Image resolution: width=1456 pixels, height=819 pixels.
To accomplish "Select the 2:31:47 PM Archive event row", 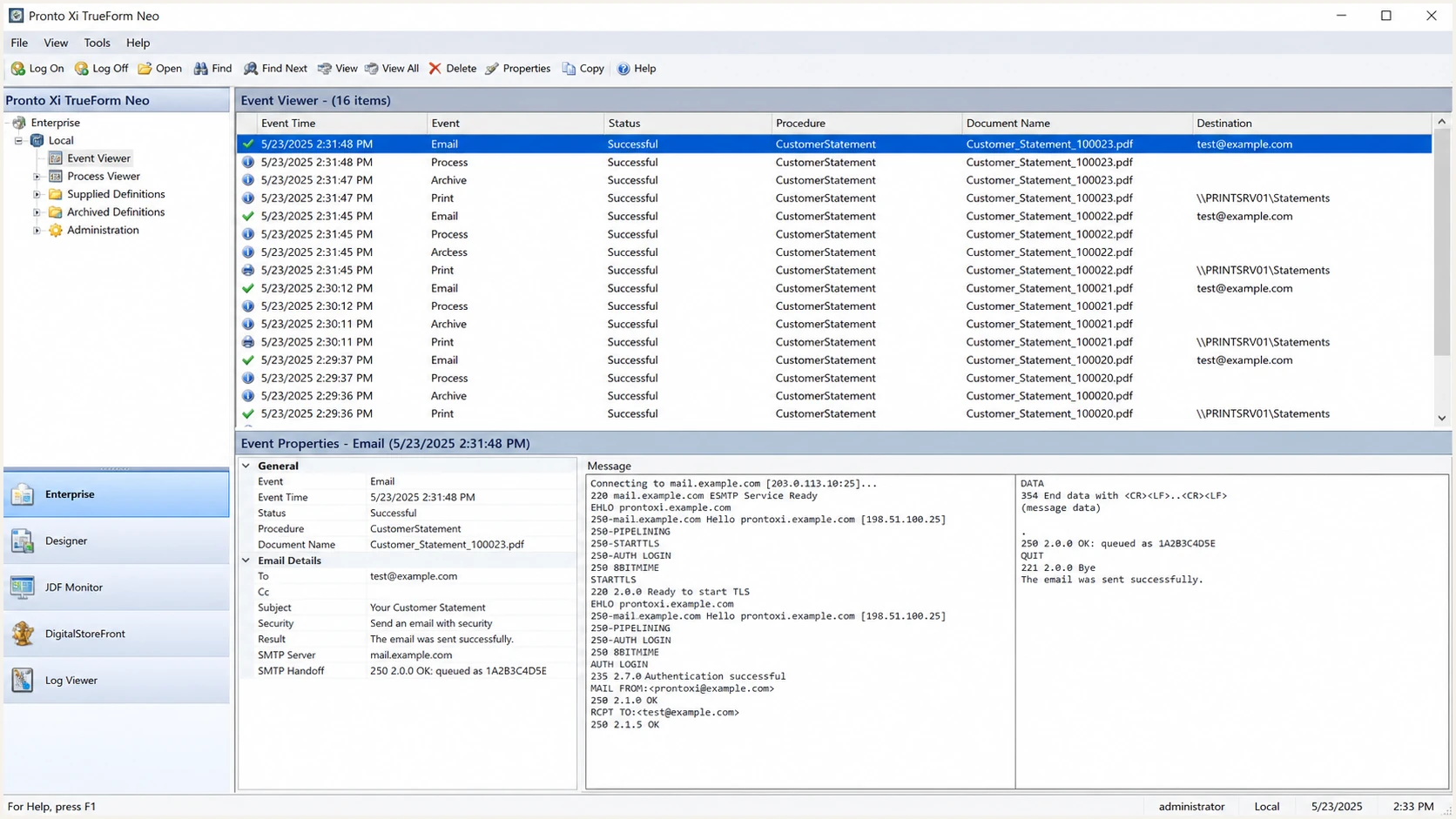I will 834,180.
